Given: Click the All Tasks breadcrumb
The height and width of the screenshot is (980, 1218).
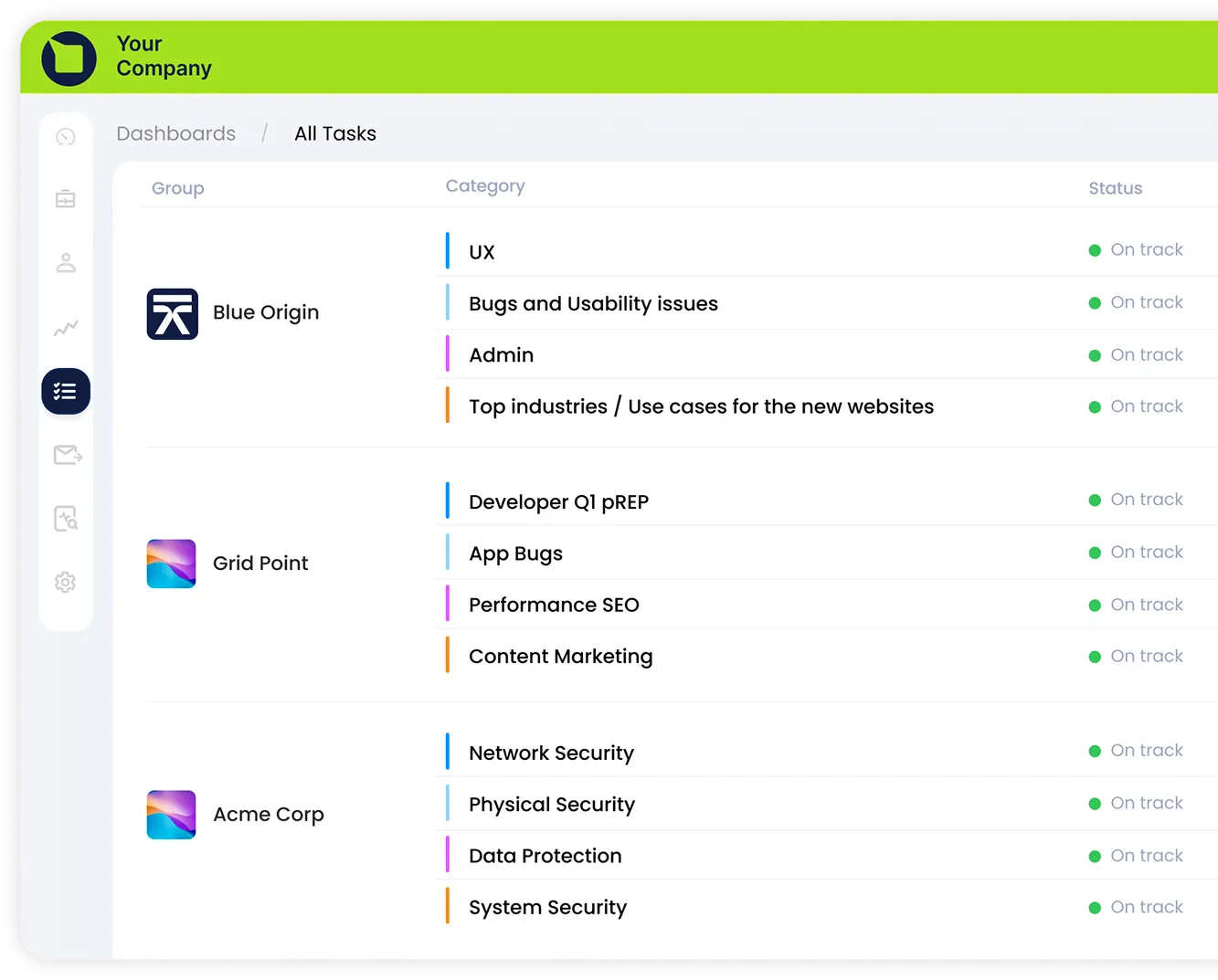Looking at the screenshot, I should [x=335, y=133].
